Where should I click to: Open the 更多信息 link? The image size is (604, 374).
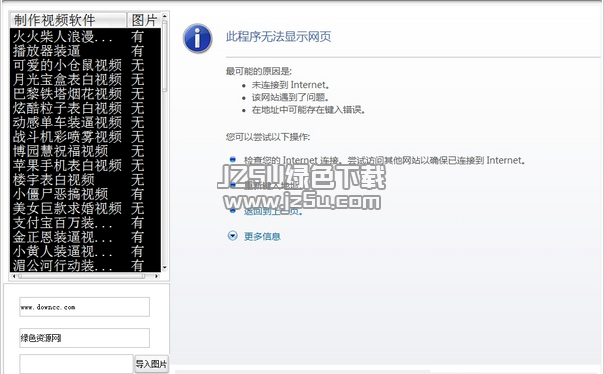pos(262,236)
